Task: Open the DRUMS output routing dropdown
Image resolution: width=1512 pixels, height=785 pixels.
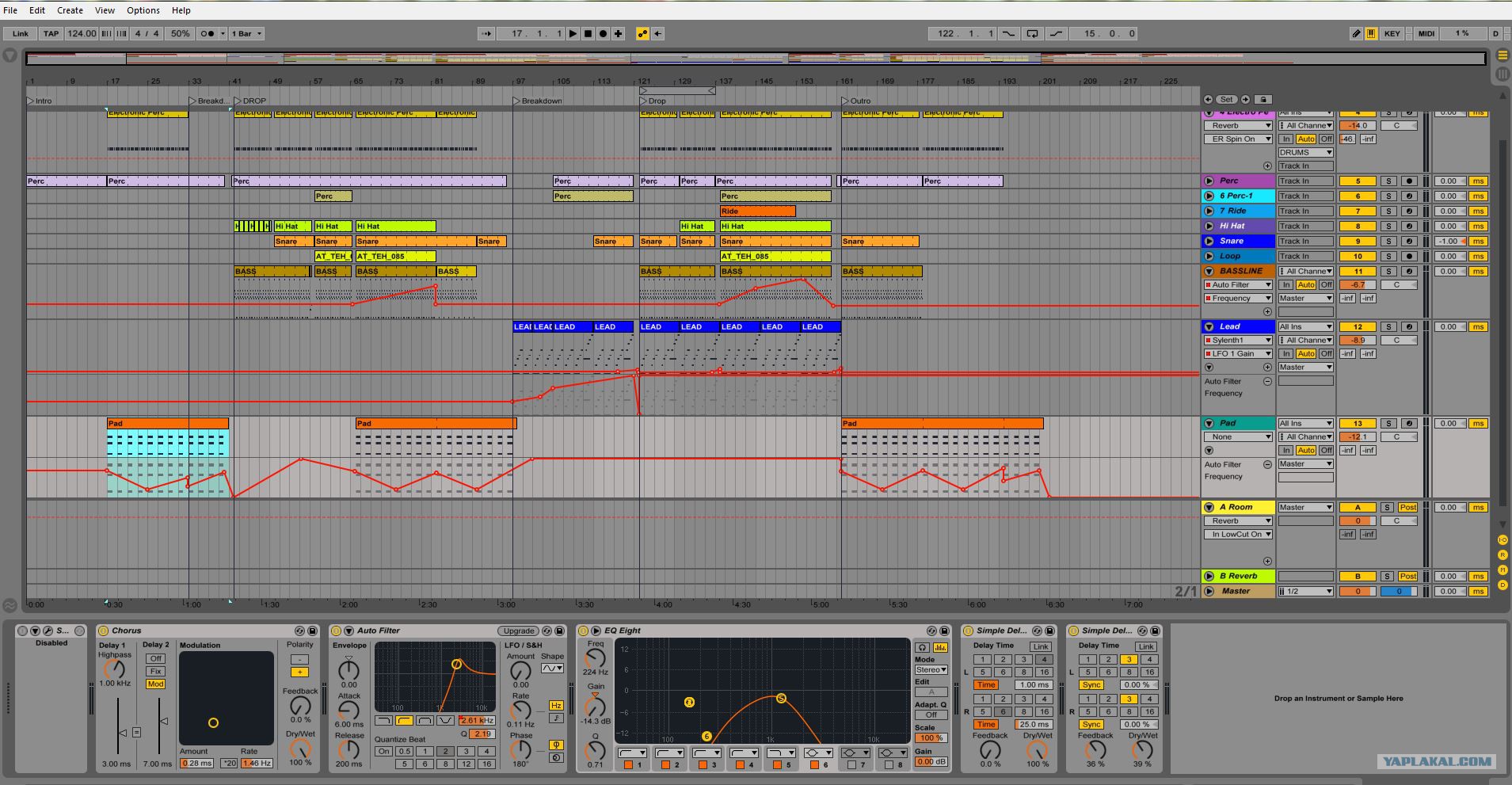Action: click(1305, 152)
